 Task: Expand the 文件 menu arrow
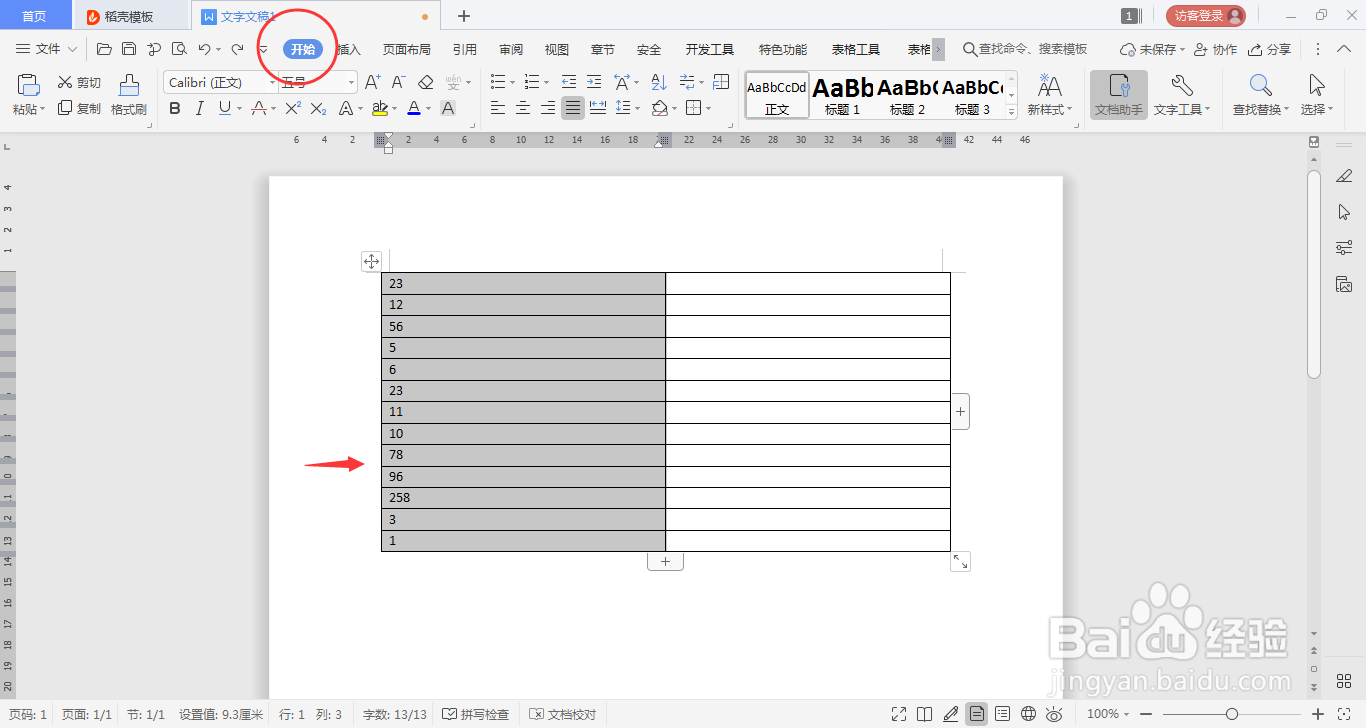click(72, 49)
